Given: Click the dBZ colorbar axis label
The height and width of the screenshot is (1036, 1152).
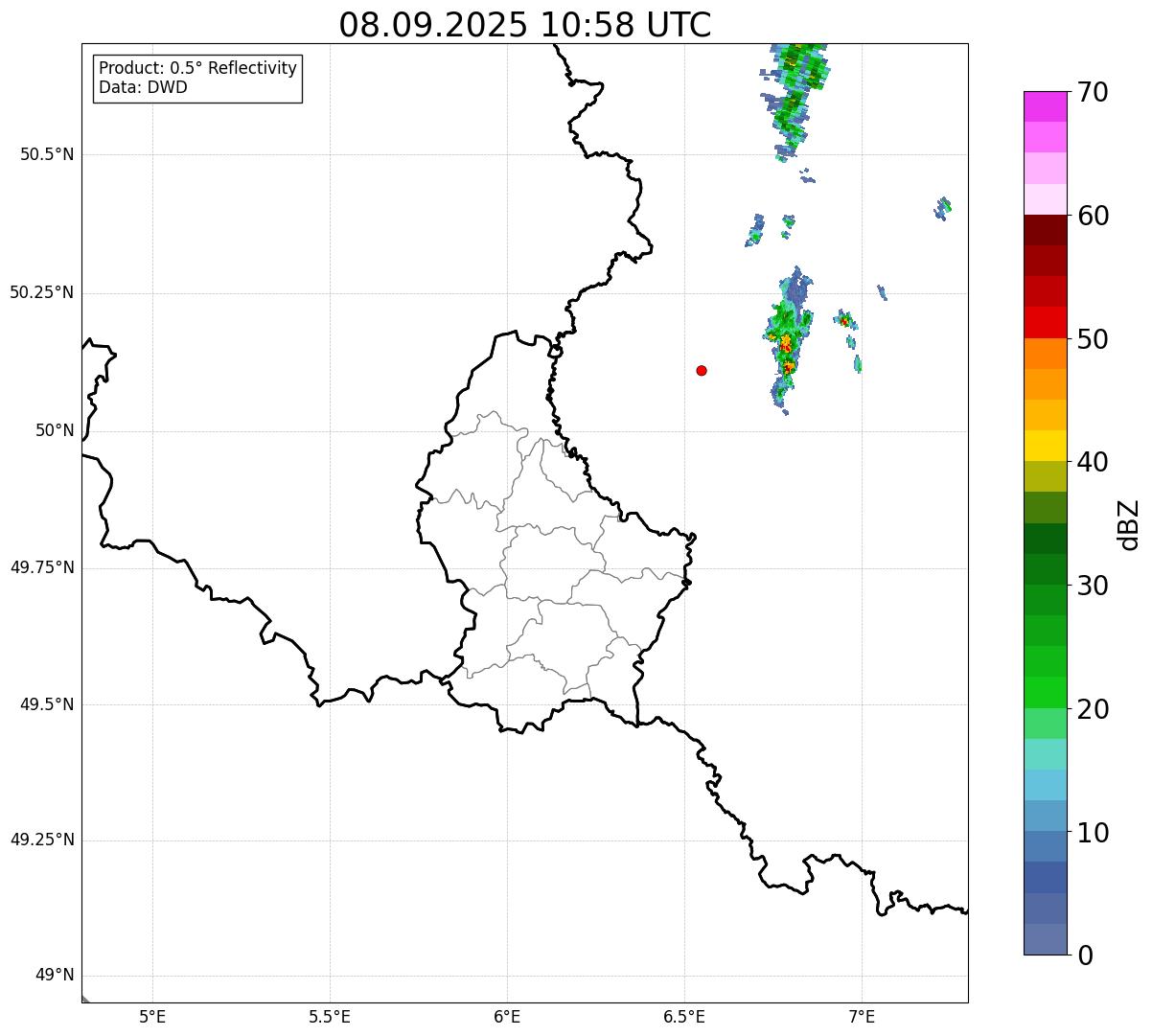Looking at the screenshot, I should [1130, 524].
